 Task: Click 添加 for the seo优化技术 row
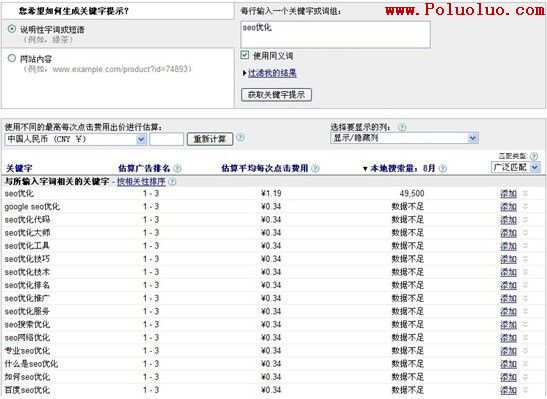point(508,272)
